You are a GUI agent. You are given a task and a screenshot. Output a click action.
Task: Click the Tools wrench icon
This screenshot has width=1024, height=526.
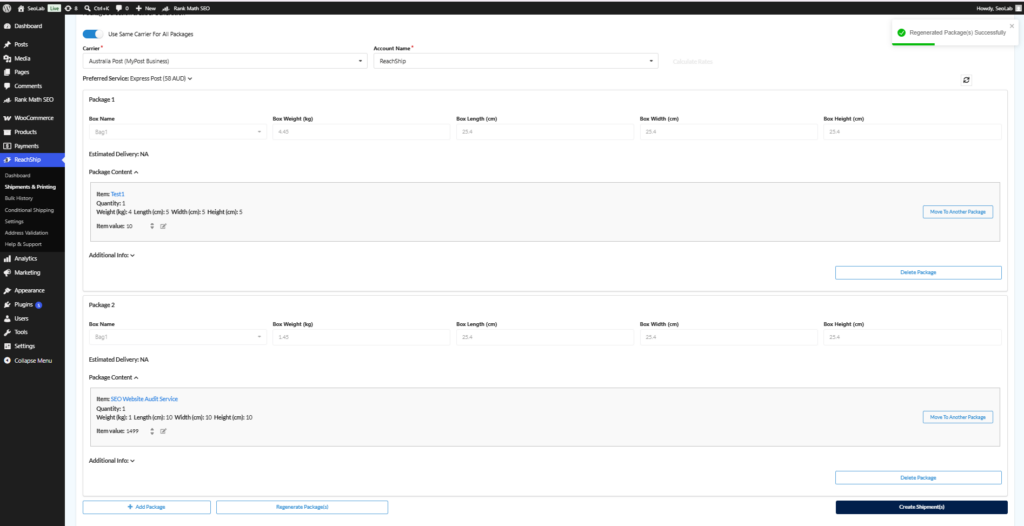coord(7,332)
